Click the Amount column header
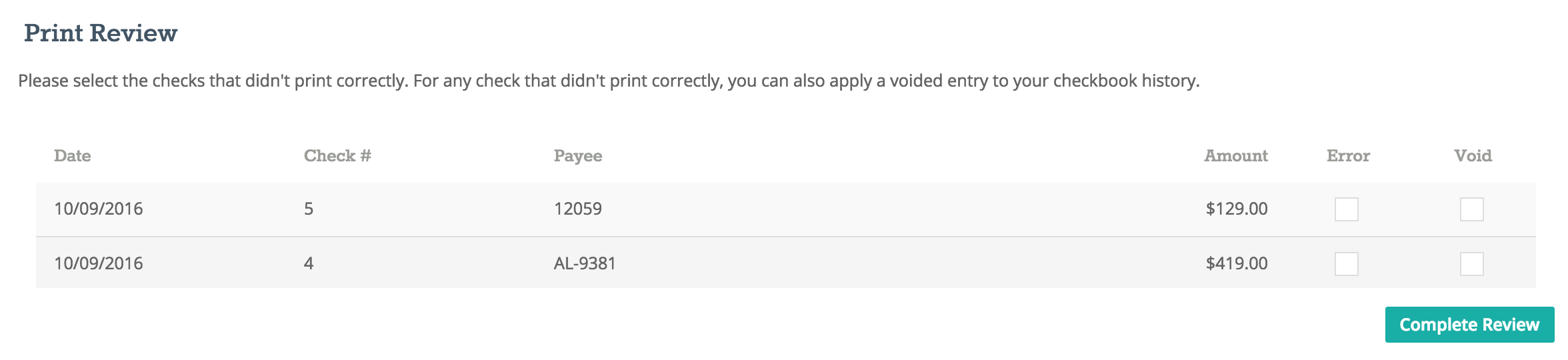 [x=1236, y=156]
